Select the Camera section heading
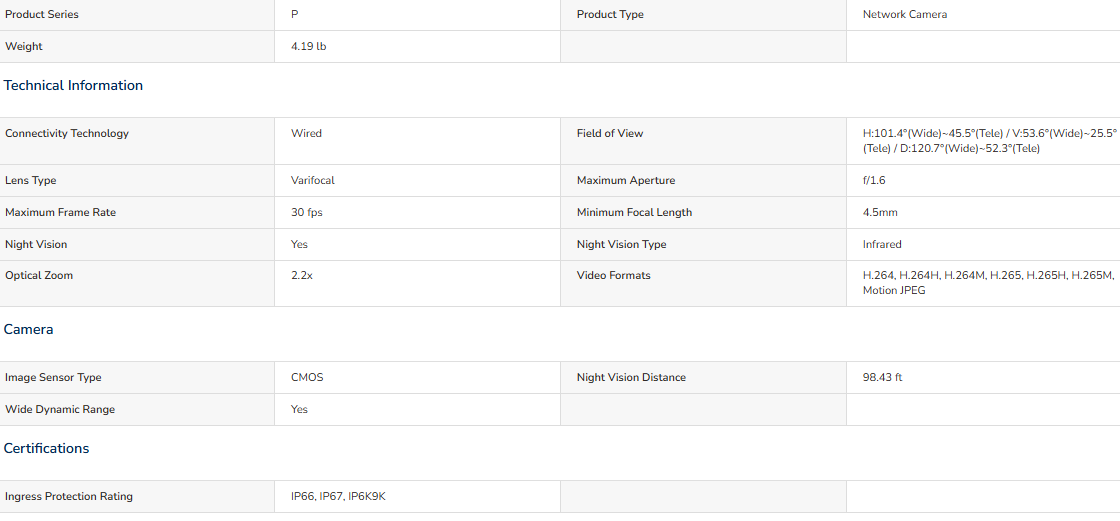This screenshot has width=1120, height=521. tap(29, 329)
